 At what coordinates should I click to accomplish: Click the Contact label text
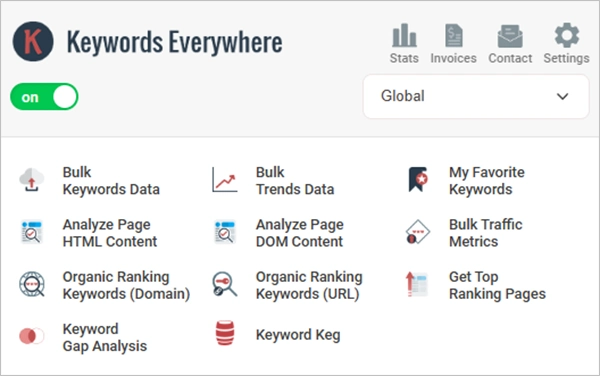coord(510,58)
